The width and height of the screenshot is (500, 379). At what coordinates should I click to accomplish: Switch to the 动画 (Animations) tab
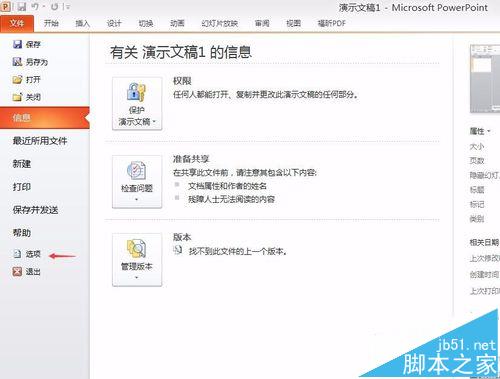pyautogui.click(x=177, y=23)
